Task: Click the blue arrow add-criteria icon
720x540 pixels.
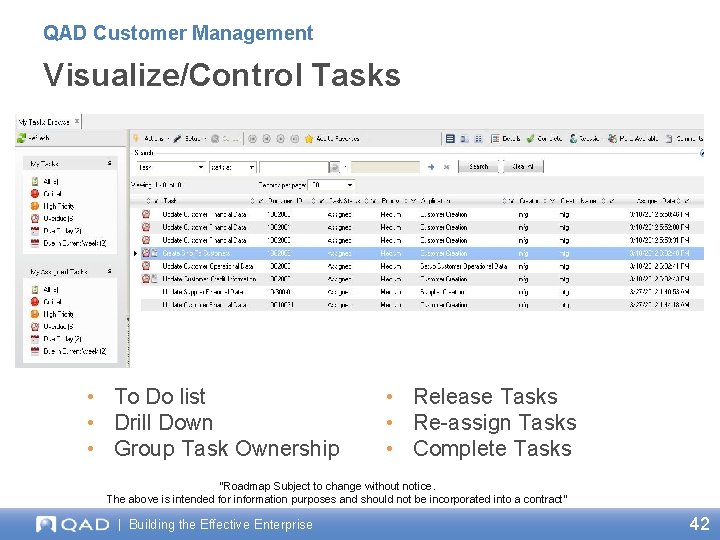Action: point(431,167)
